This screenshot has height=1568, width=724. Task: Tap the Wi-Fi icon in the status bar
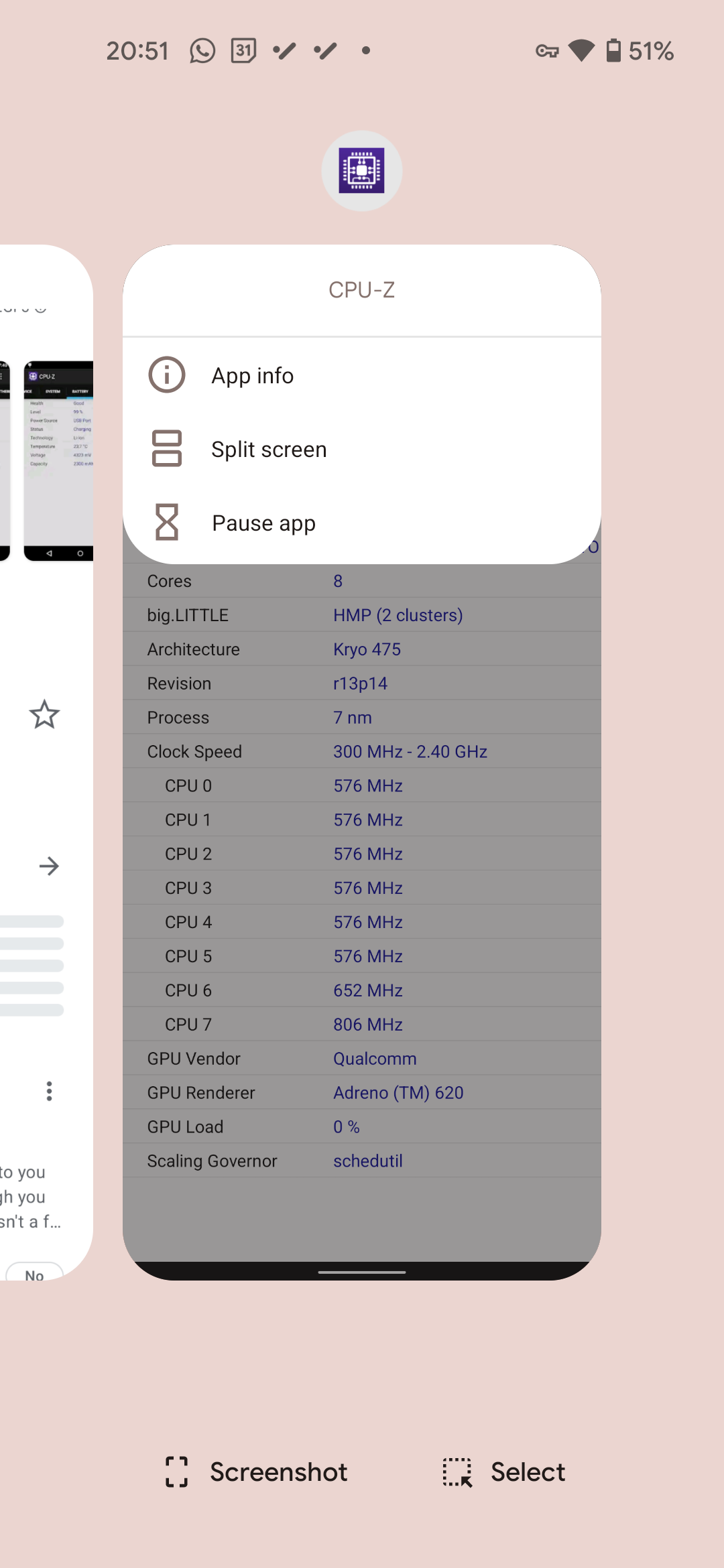(583, 50)
